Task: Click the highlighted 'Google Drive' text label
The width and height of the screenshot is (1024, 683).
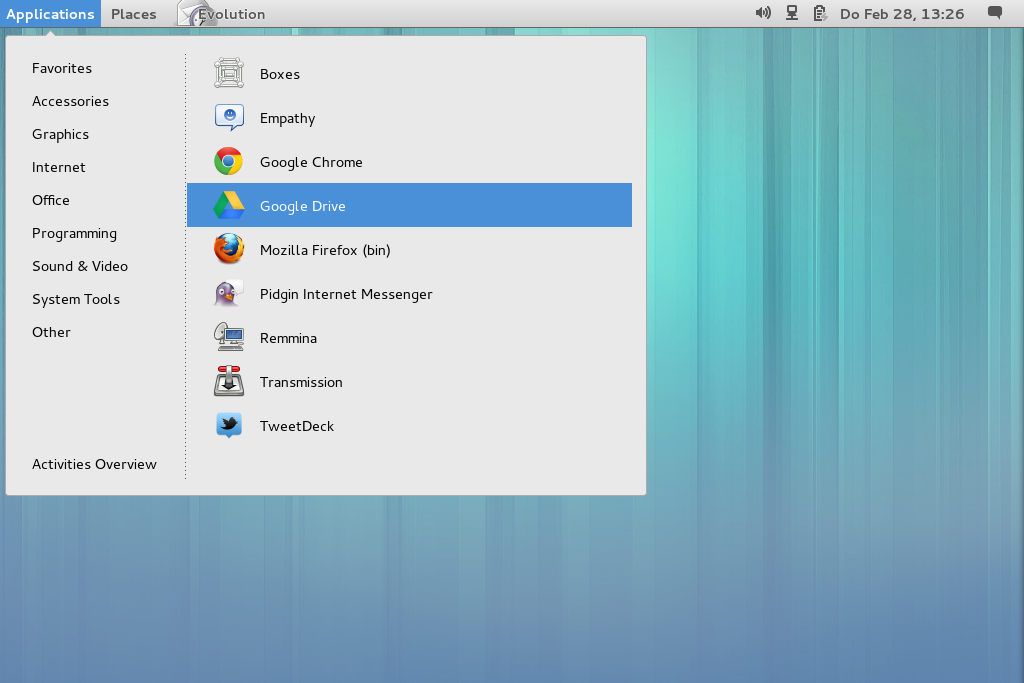Action: pos(302,206)
